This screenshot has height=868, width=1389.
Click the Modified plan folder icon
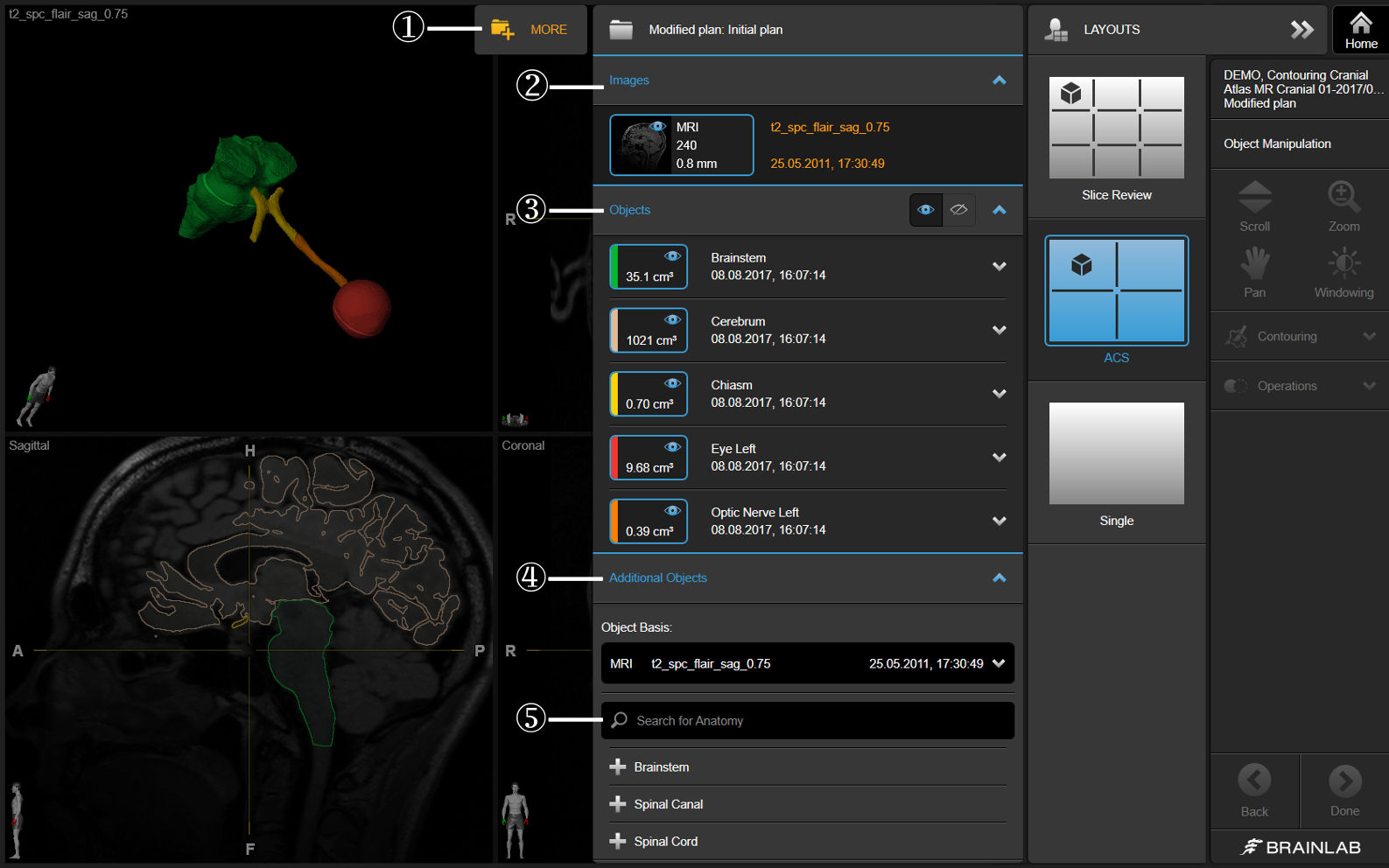click(621, 30)
